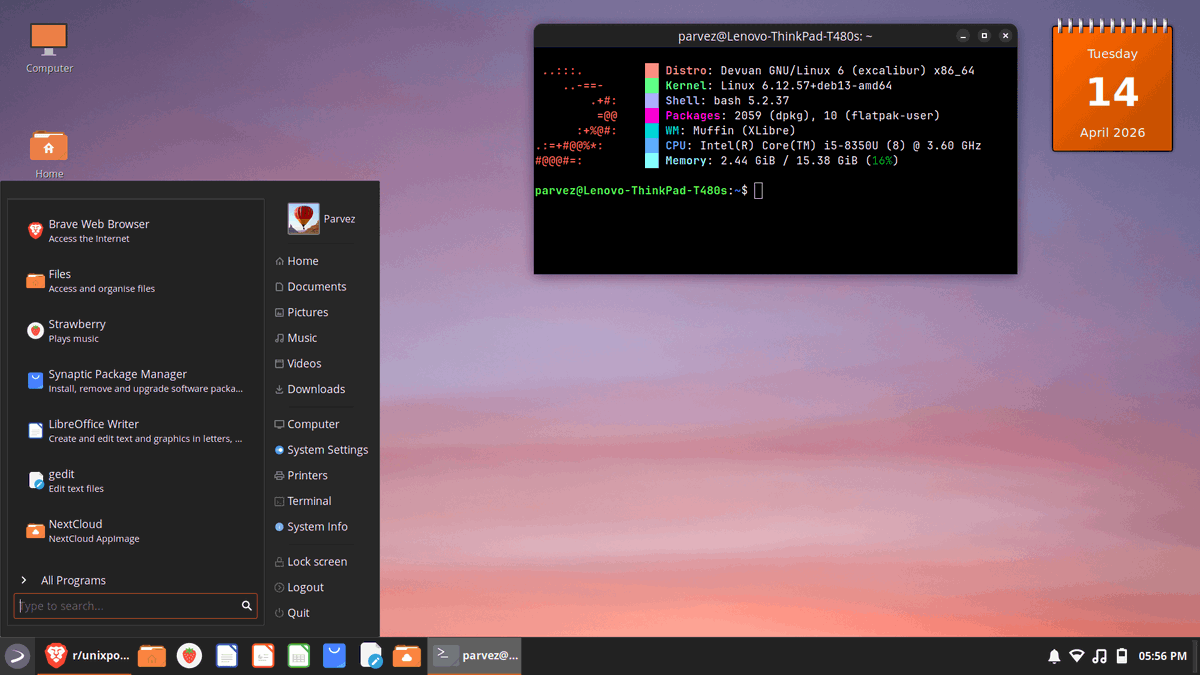Image resolution: width=1200 pixels, height=675 pixels.
Task: Check the battery tray icon
Action: 1122,657
